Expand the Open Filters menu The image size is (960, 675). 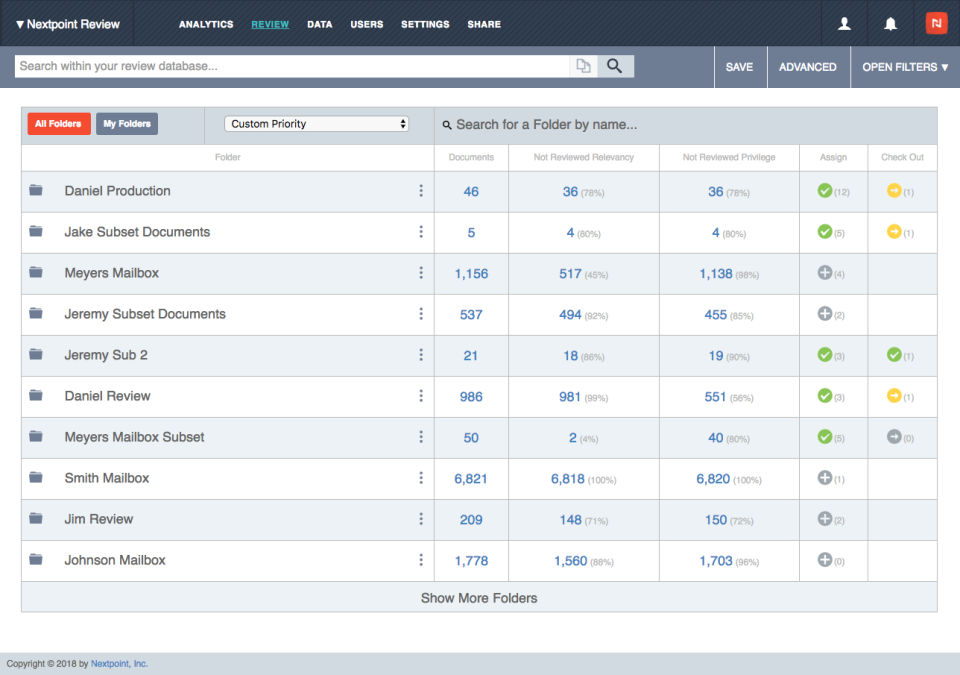(905, 67)
